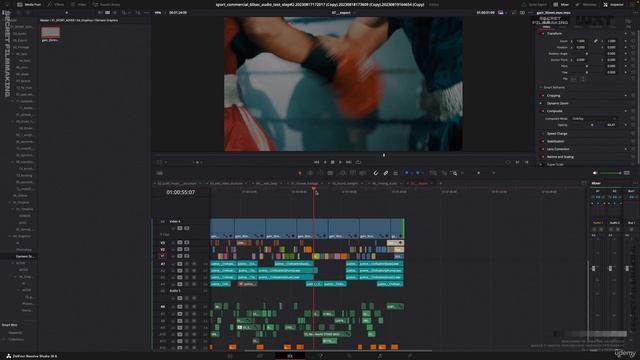The width and height of the screenshot is (640, 360).
Task: Switch to the red active timeline tab
Action: point(420,183)
